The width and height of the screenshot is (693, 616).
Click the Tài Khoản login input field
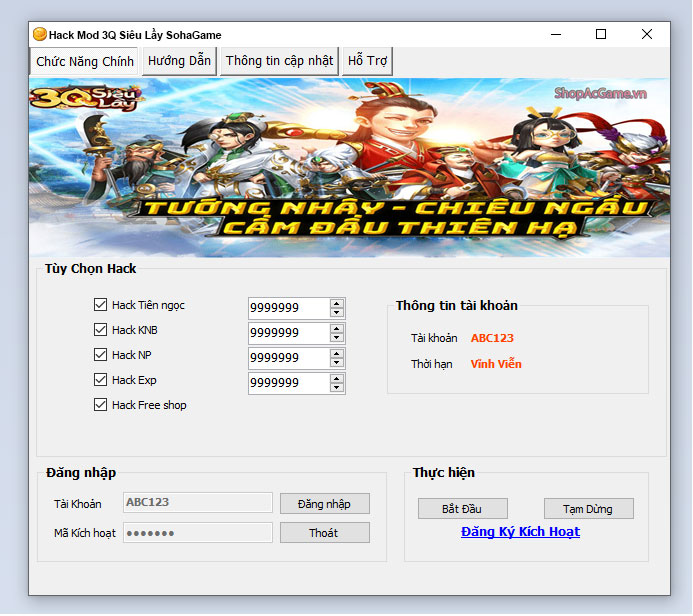(x=198, y=503)
